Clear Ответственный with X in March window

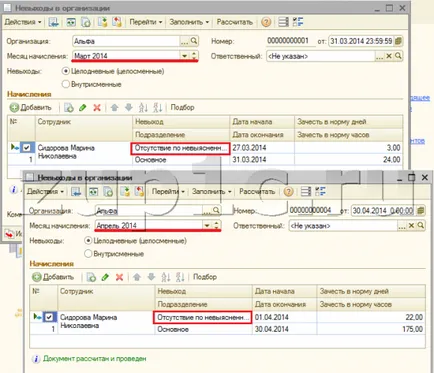(389, 56)
